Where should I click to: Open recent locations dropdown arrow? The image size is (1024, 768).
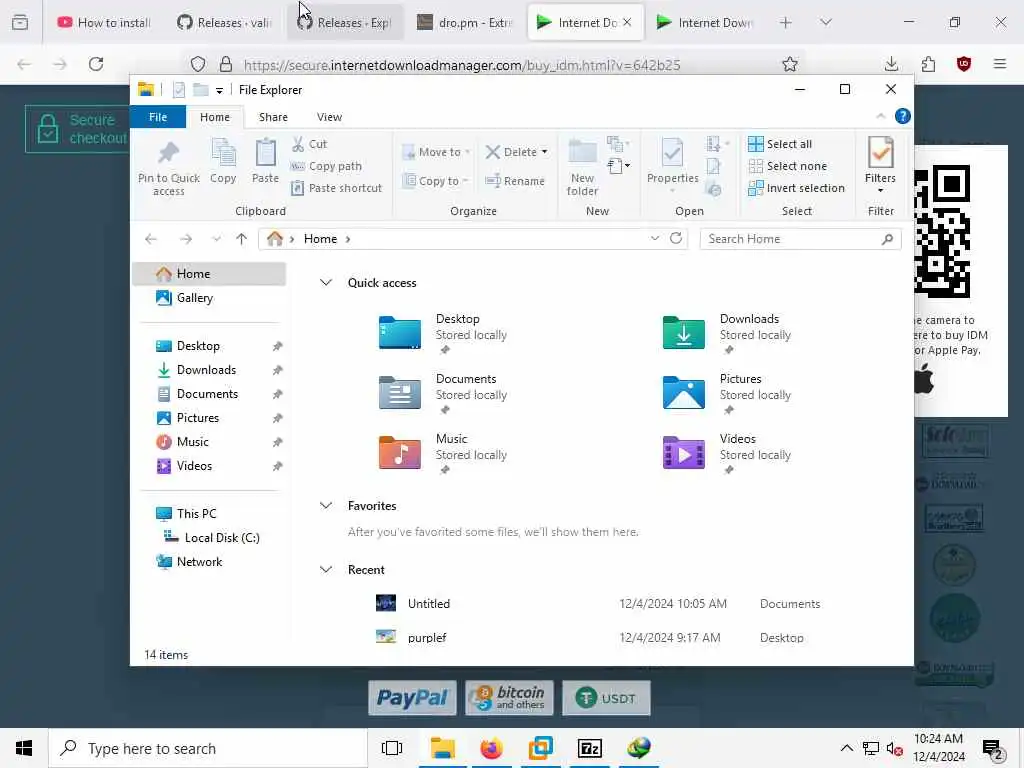pos(216,239)
